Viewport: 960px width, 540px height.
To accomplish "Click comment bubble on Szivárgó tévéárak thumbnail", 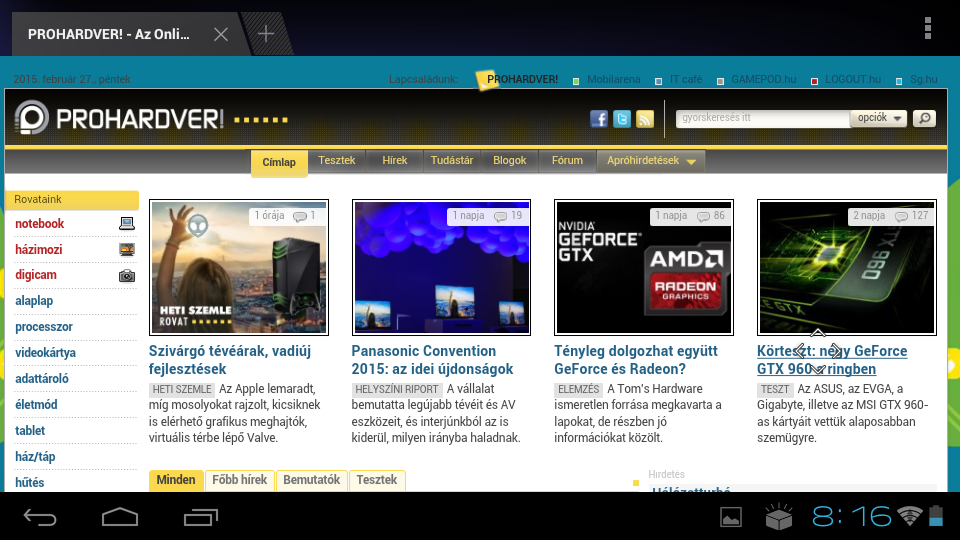I will 300,216.
